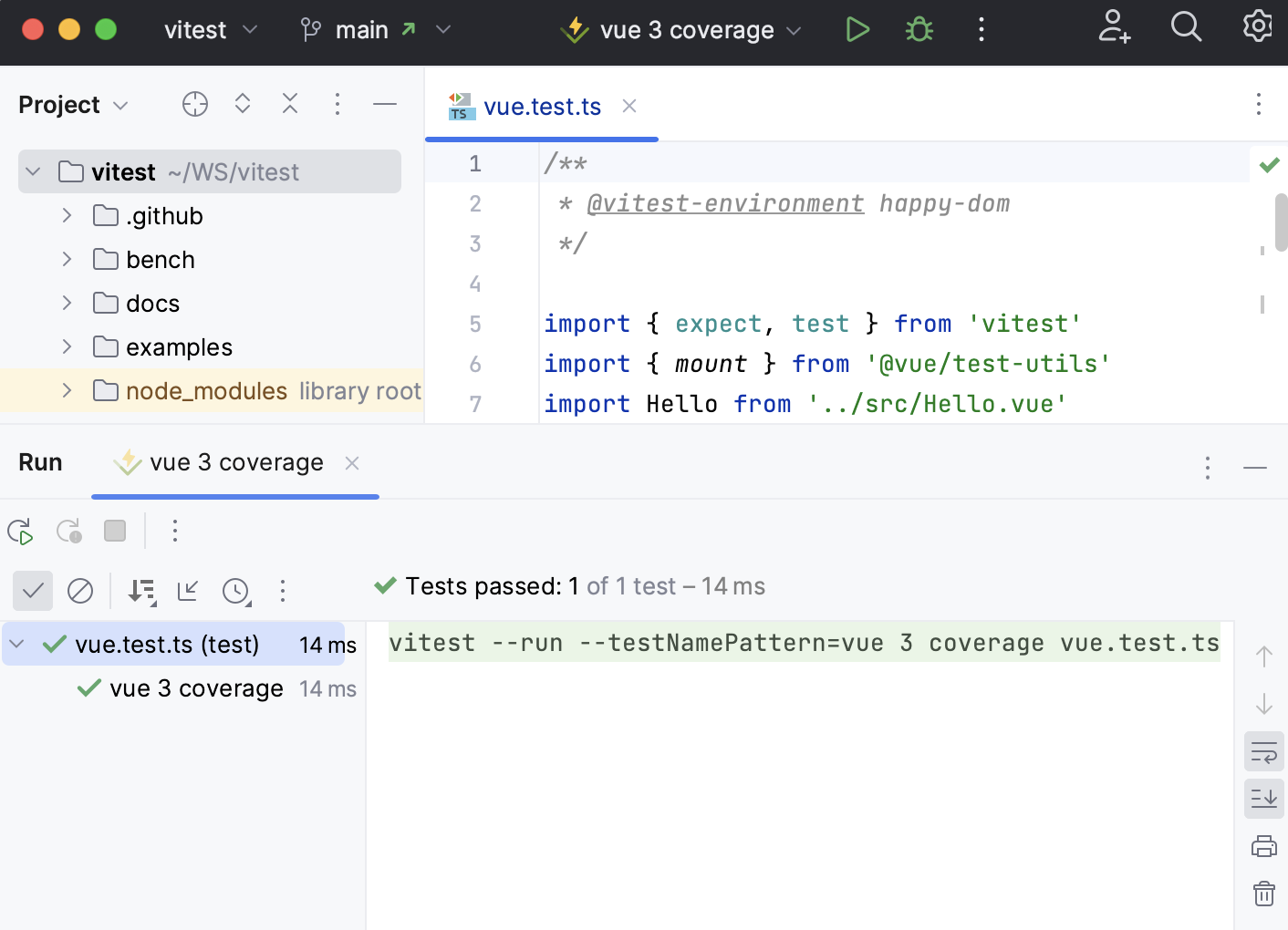Print the console output

1264,846
